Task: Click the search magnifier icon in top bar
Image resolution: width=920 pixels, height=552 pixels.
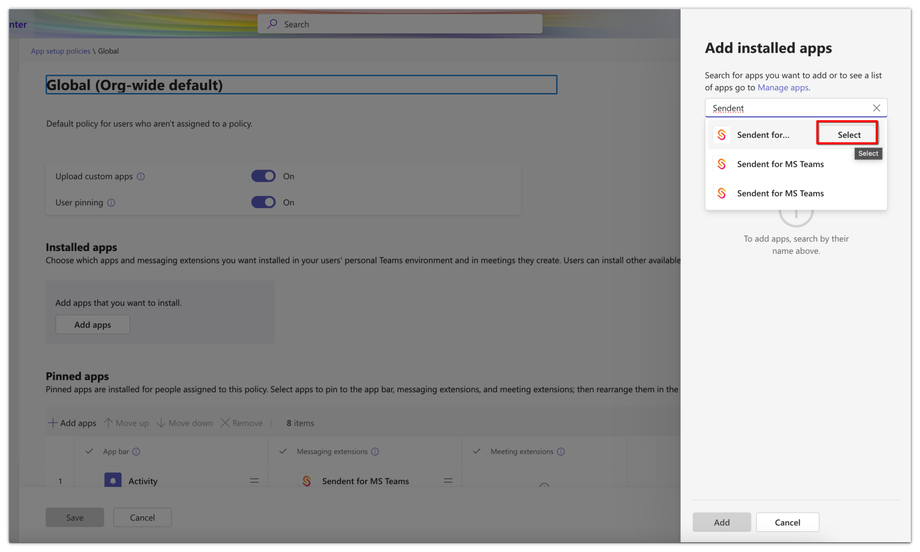Action: click(x=272, y=24)
